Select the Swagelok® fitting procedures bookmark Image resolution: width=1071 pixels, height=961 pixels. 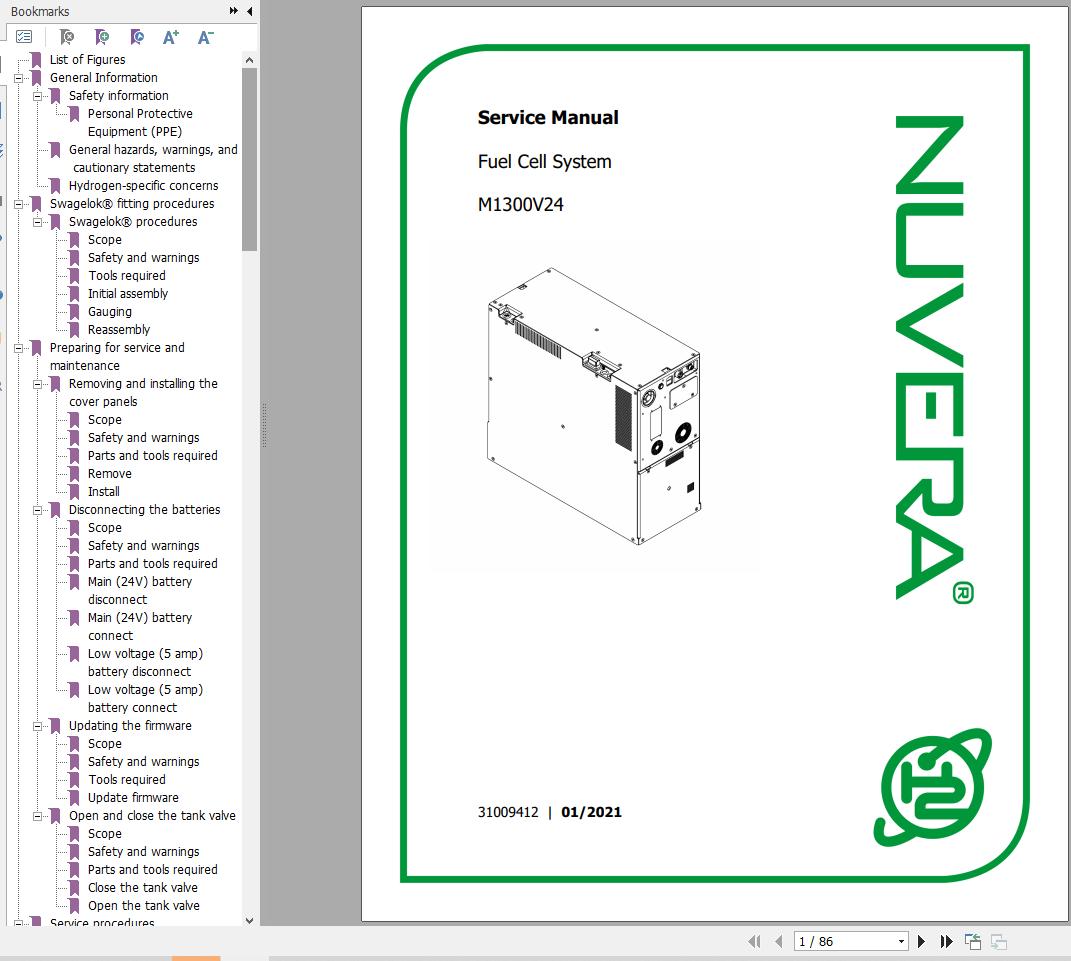coord(132,204)
